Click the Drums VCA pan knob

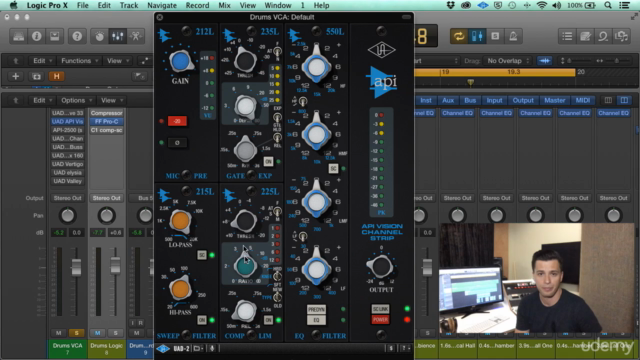tap(68, 215)
